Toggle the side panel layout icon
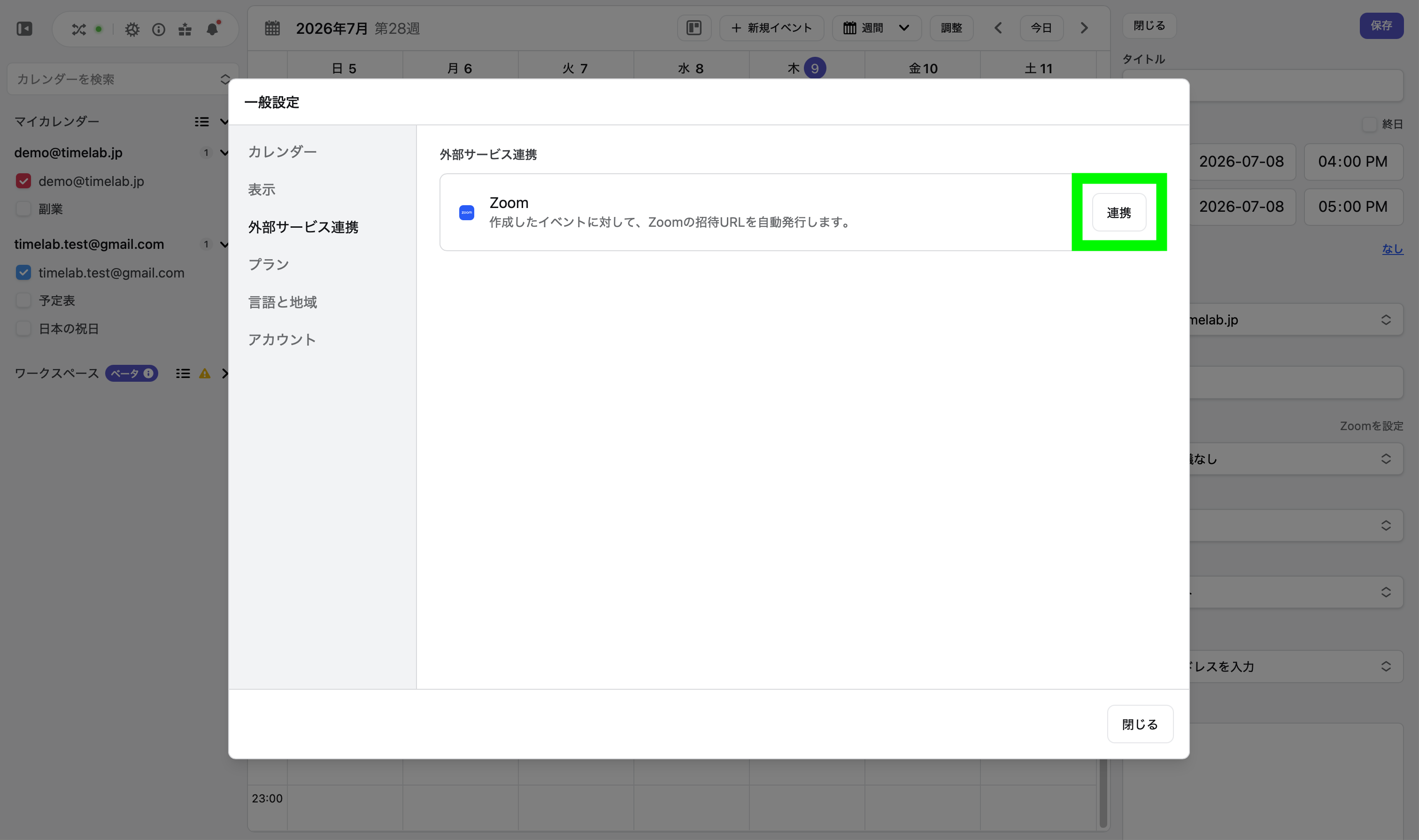 click(x=694, y=28)
